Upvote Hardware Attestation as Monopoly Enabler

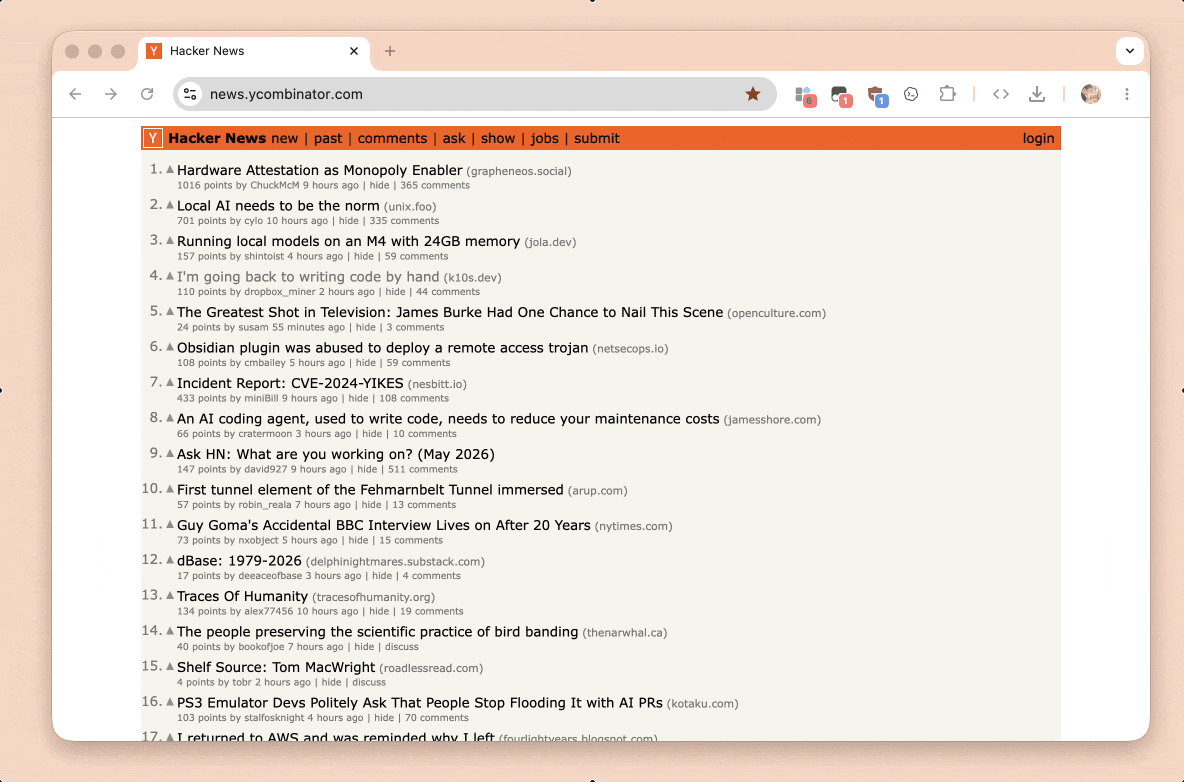(170, 170)
